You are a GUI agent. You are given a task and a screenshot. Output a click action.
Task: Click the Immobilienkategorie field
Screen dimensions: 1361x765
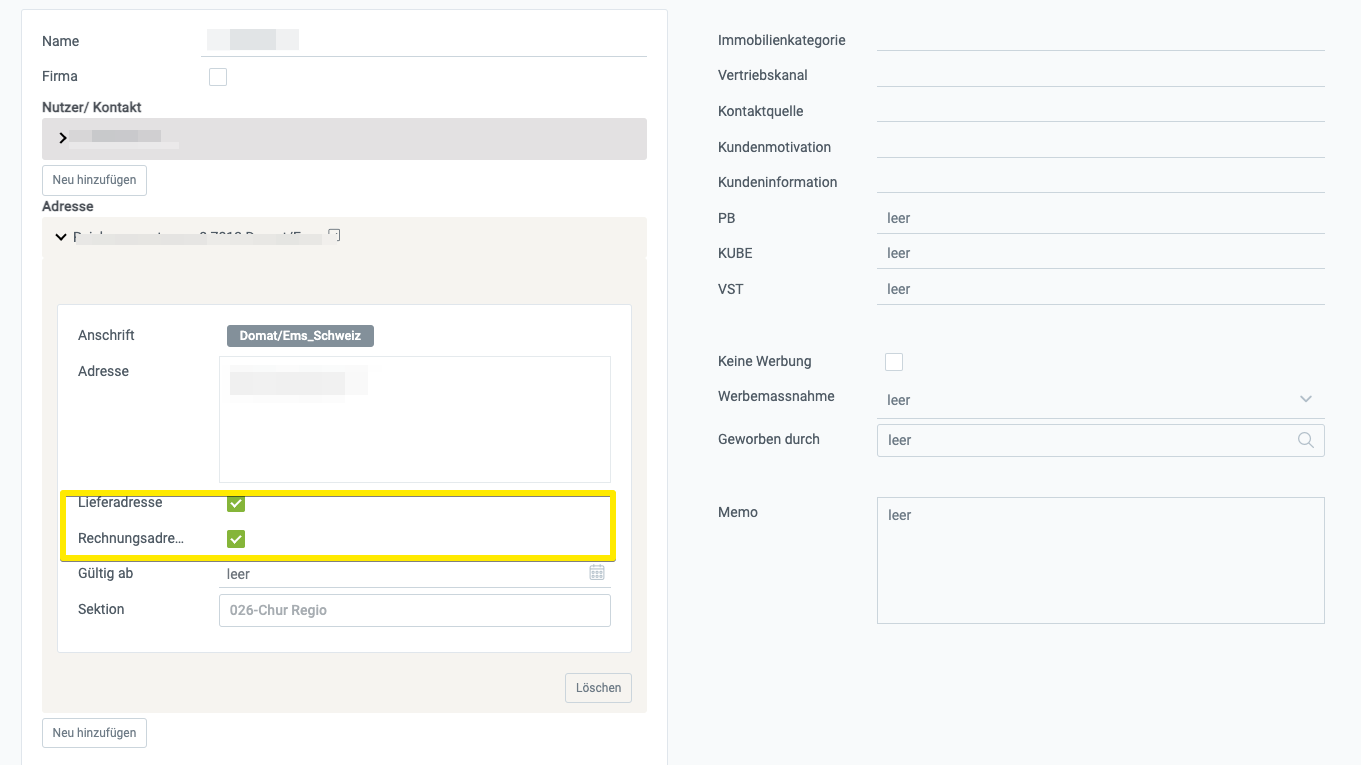[1101, 40]
